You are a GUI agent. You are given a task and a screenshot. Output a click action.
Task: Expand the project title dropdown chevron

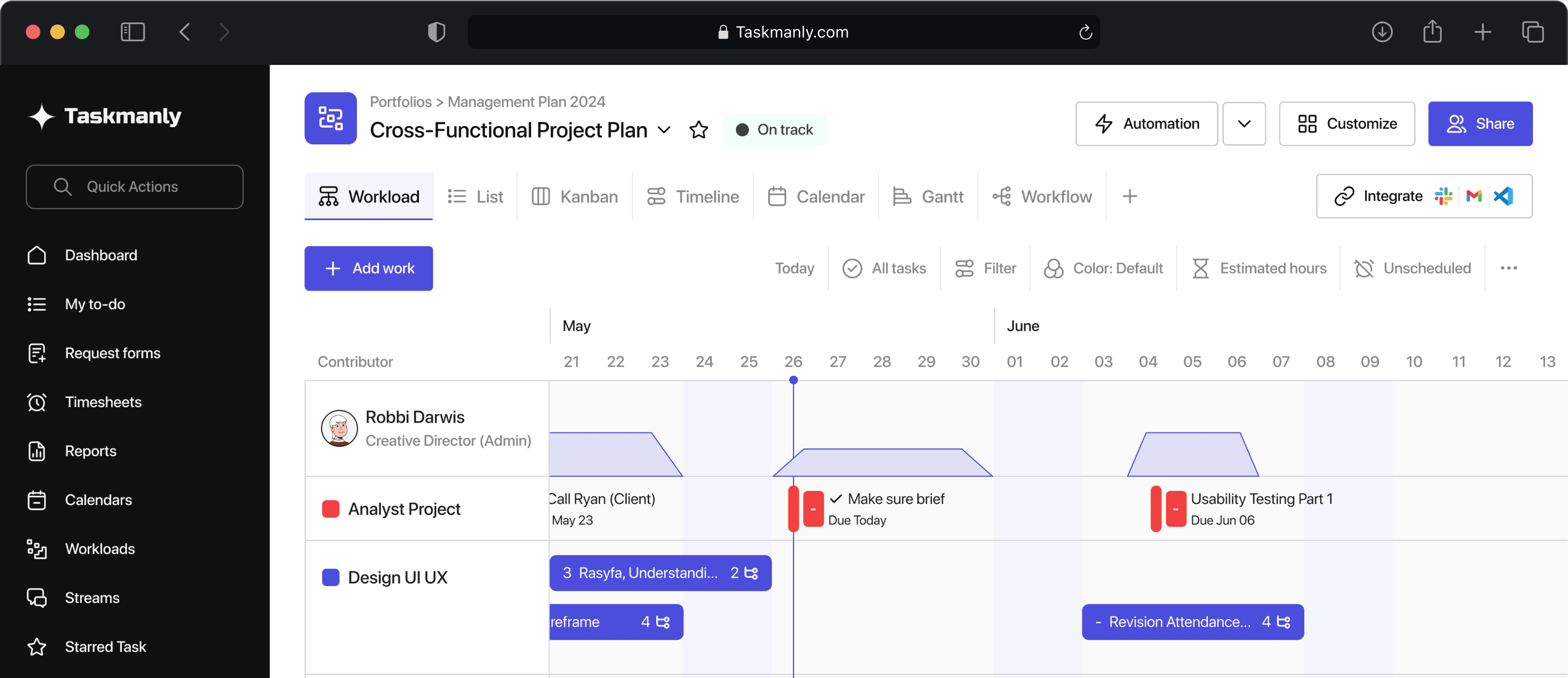(664, 130)
